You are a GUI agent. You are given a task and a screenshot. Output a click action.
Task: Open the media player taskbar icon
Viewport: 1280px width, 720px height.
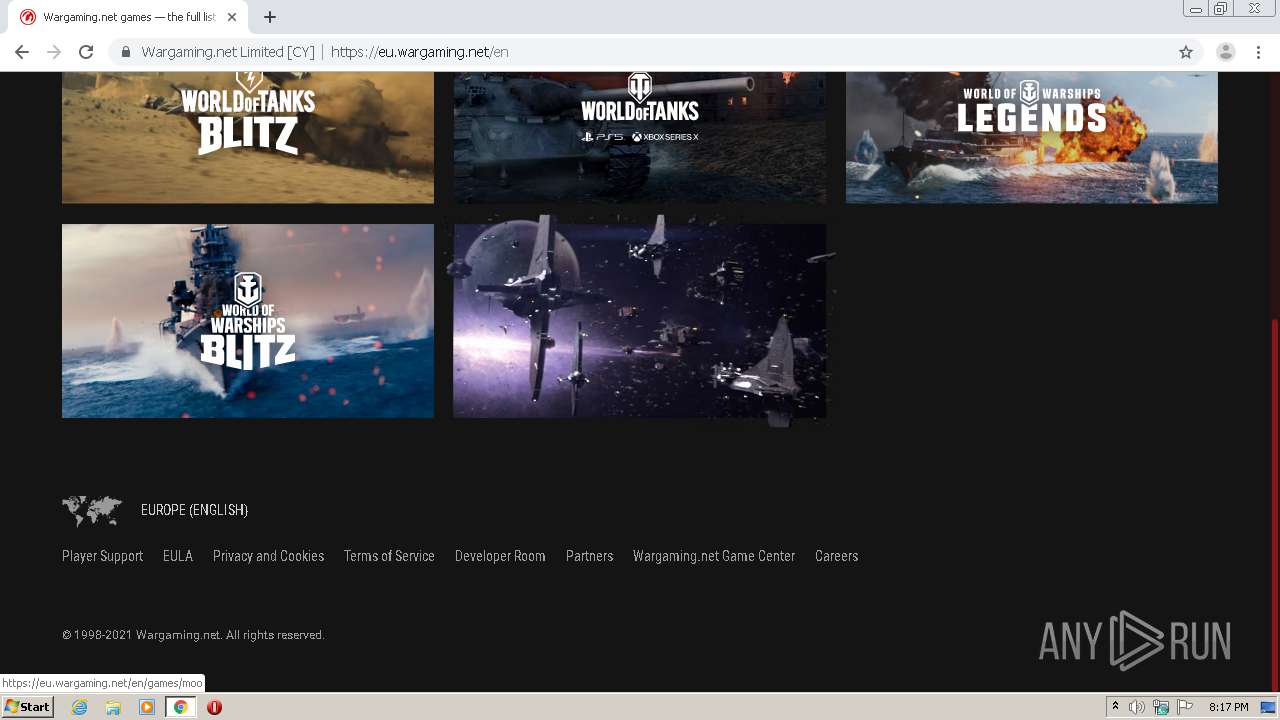coord(147,707)
